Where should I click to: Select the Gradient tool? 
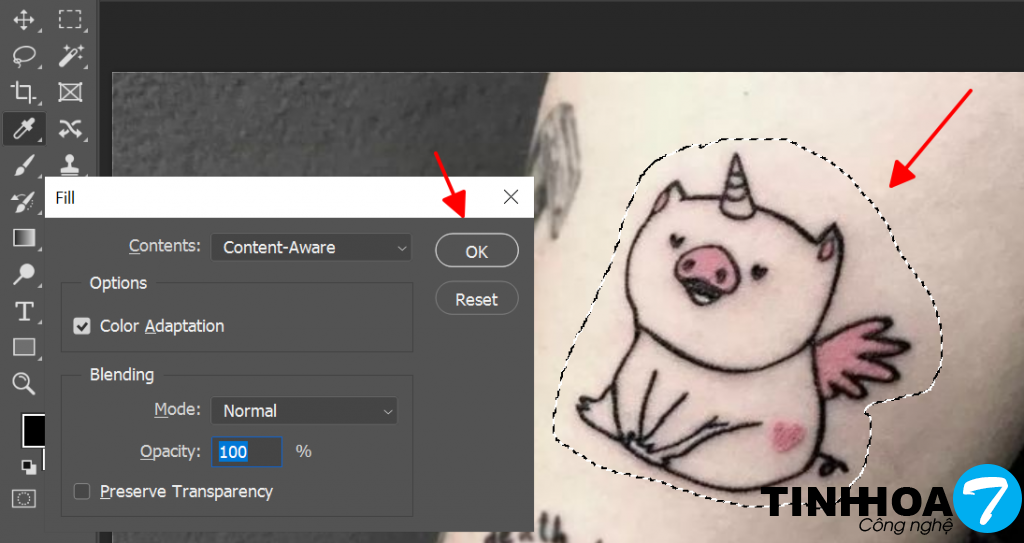click(24, 238)
